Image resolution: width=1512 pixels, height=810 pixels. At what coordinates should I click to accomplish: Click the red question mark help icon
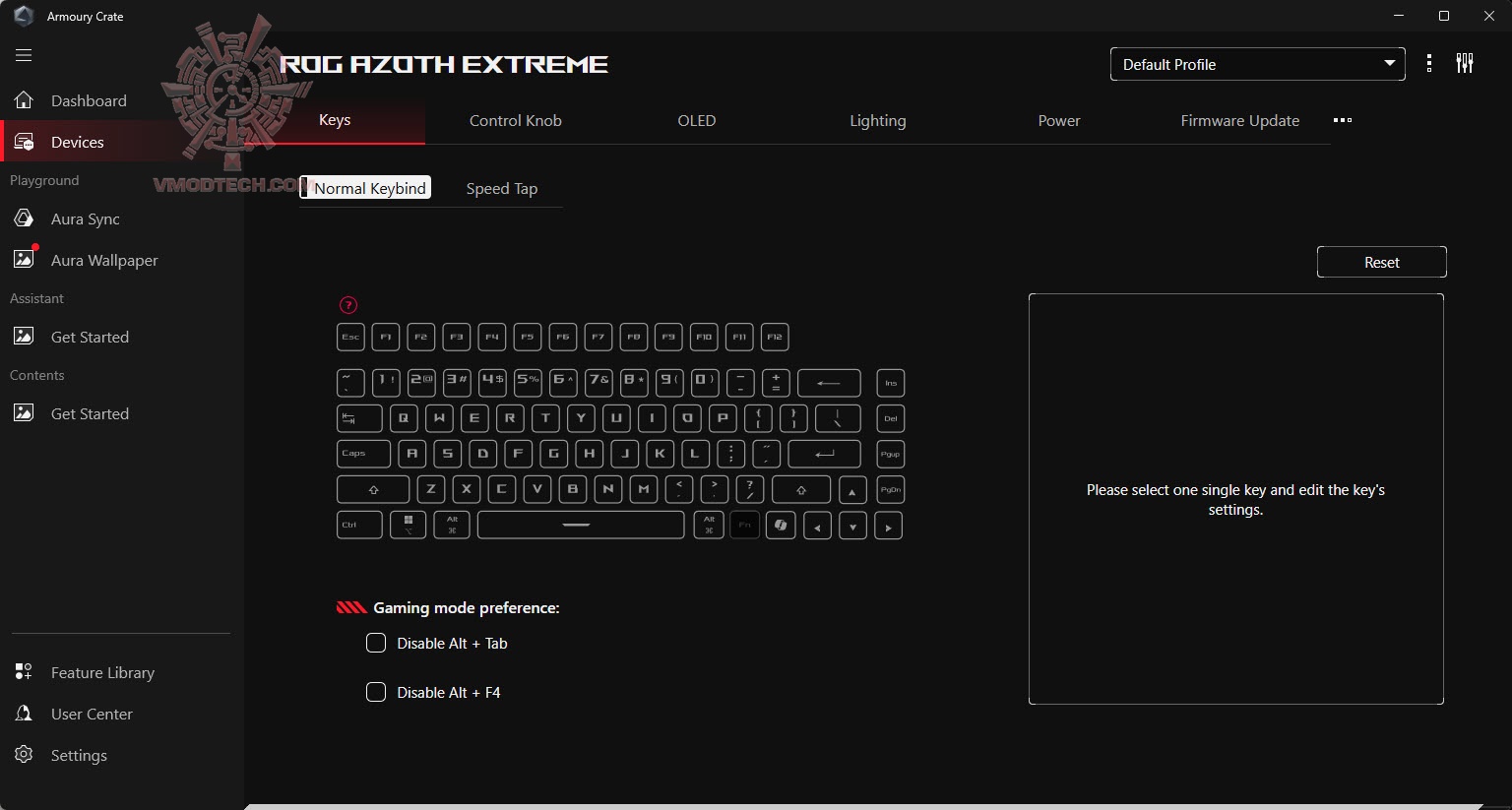click(347, 305)
